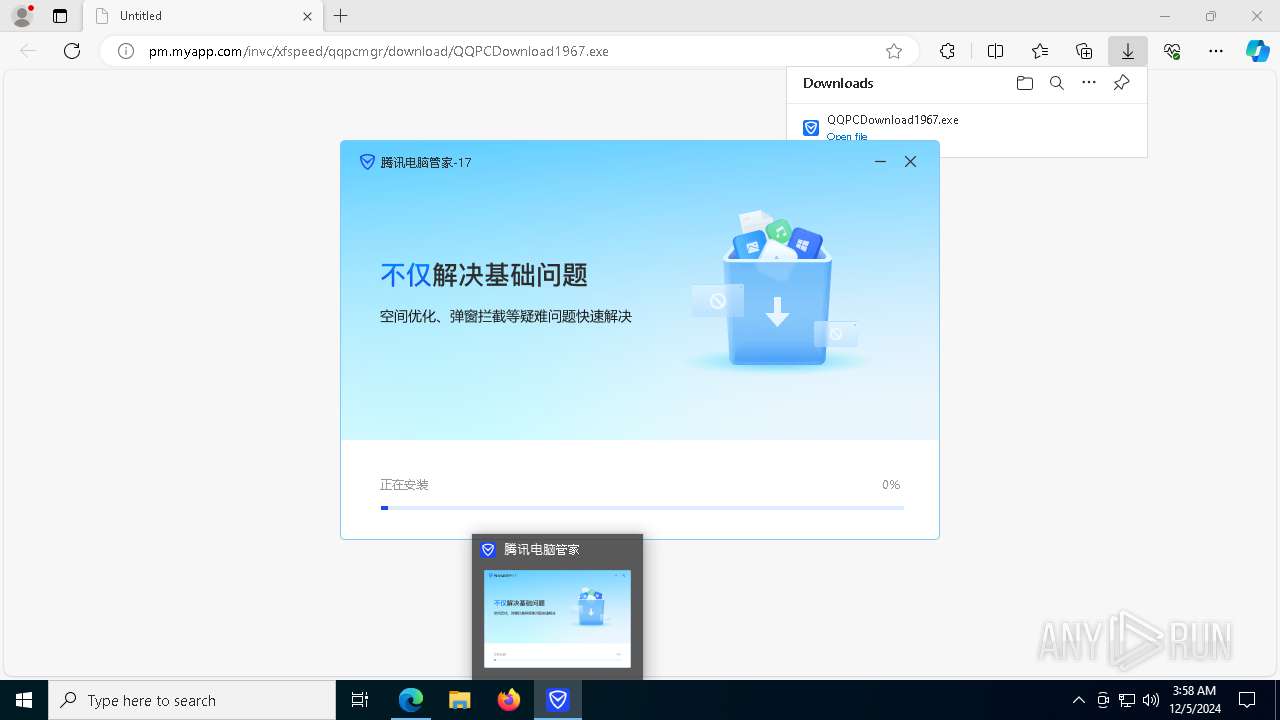Open a new browser tab
1280x720 pixels.
[x=341, y=16]
